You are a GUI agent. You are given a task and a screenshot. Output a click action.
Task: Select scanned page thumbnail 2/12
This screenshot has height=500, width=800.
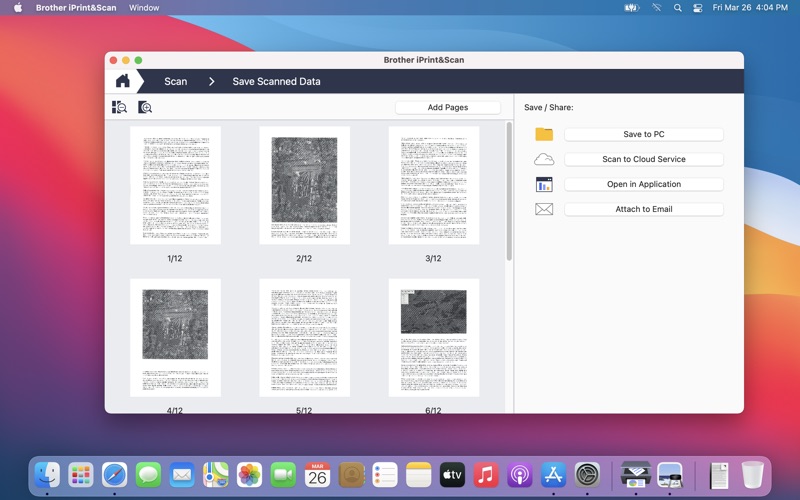point(305,185)
